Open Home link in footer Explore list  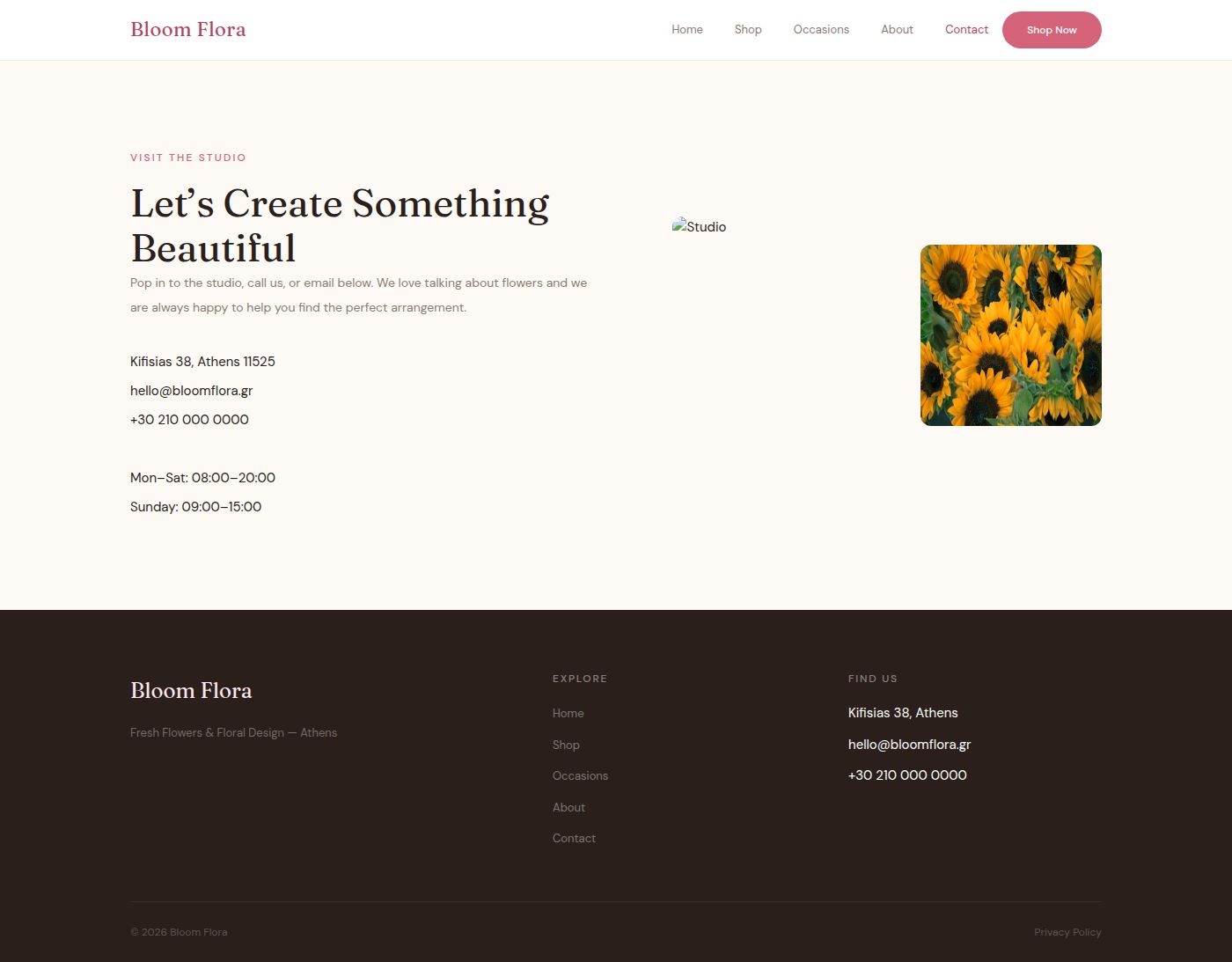click(568, 714)
